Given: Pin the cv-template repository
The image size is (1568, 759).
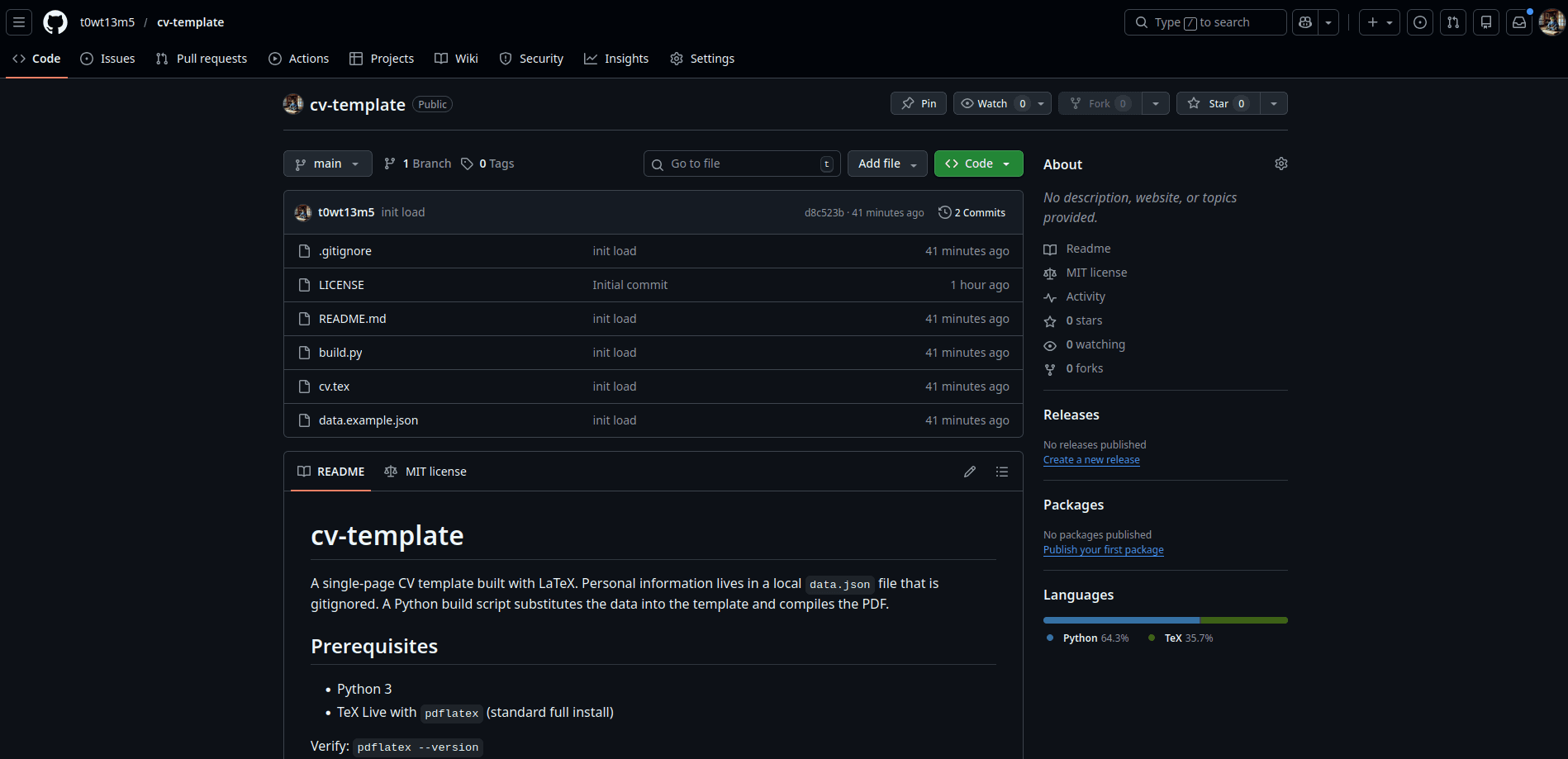Looking at the screenshot, I should (x=919, y=103).
